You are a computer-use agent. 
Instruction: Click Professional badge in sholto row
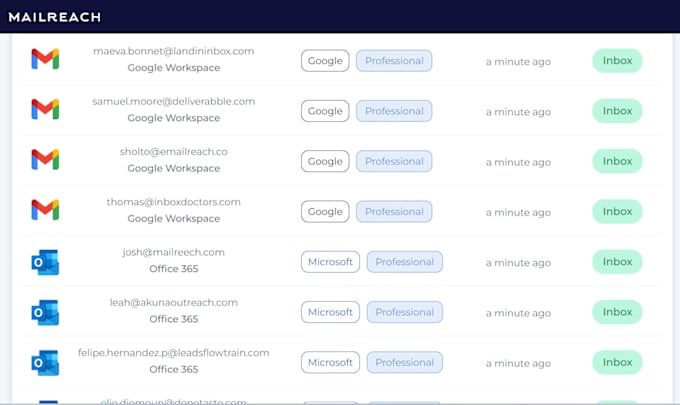394,161
